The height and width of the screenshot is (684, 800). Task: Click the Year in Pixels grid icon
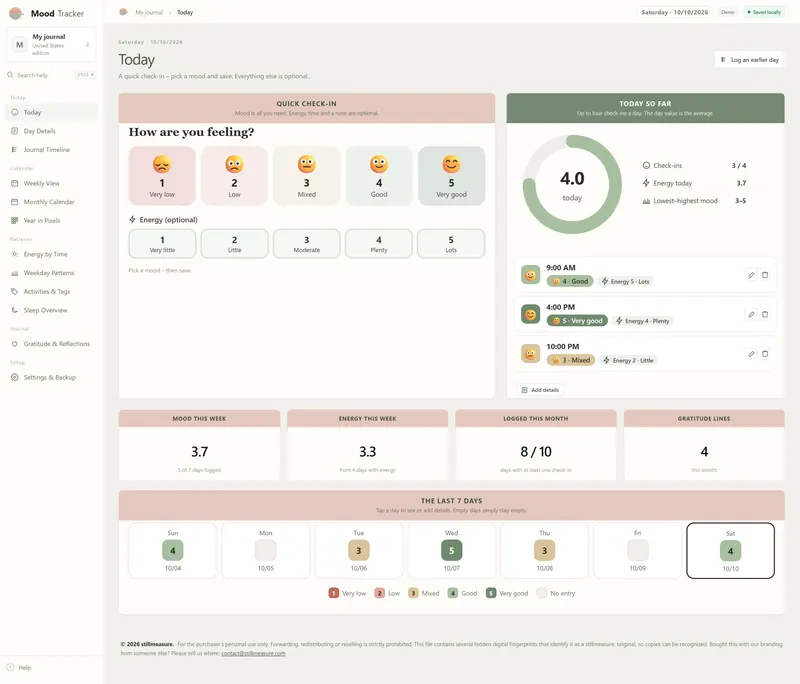14,220
